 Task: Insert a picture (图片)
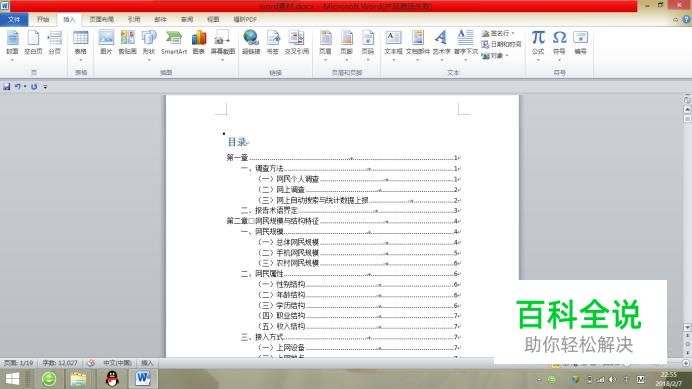tap(106, 43)
